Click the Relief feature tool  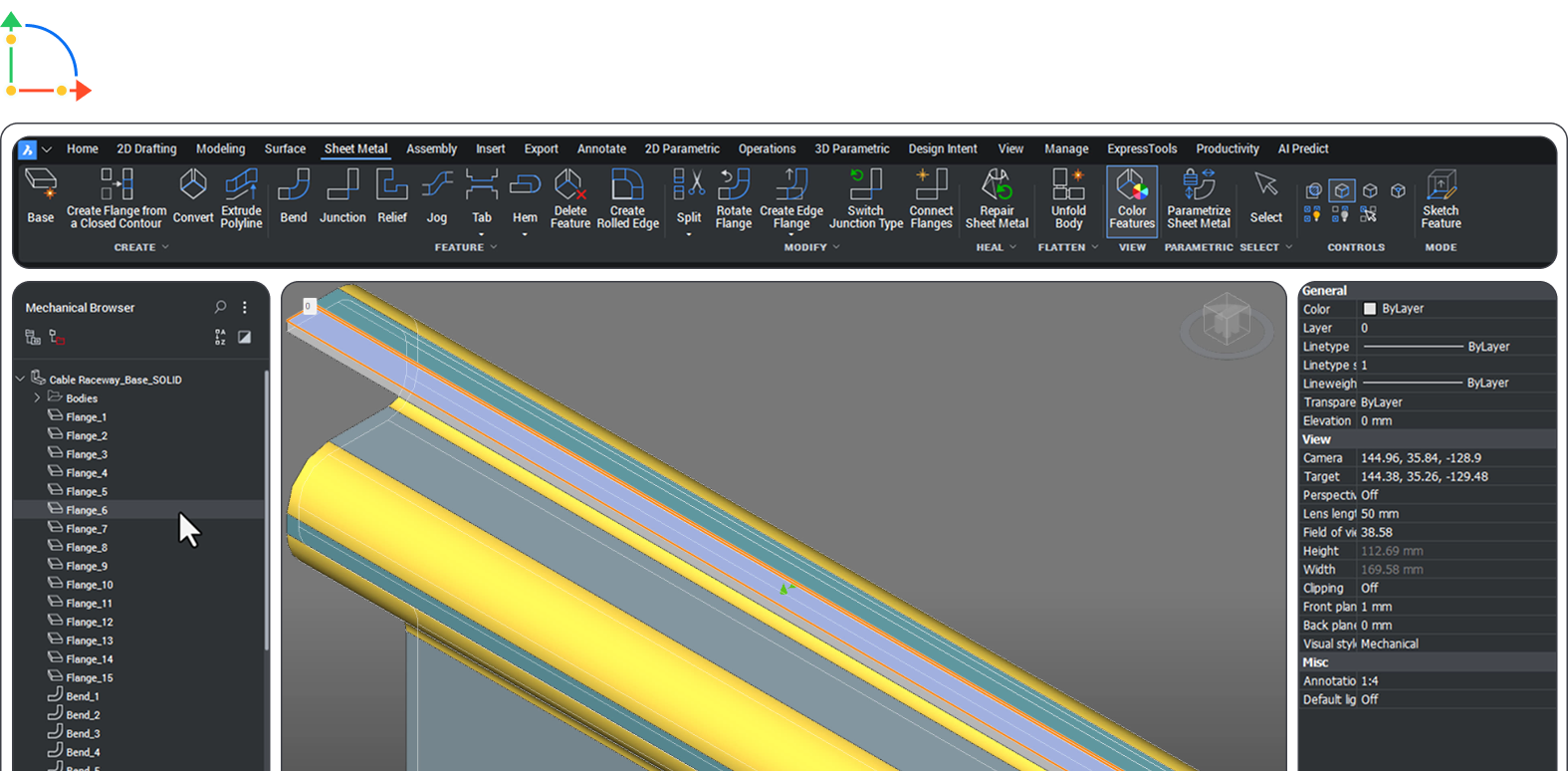pyautogui.click(x=392, y=197)
